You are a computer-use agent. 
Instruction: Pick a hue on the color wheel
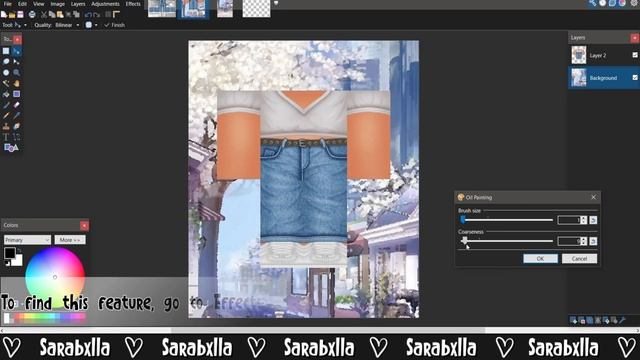point(55,277)
